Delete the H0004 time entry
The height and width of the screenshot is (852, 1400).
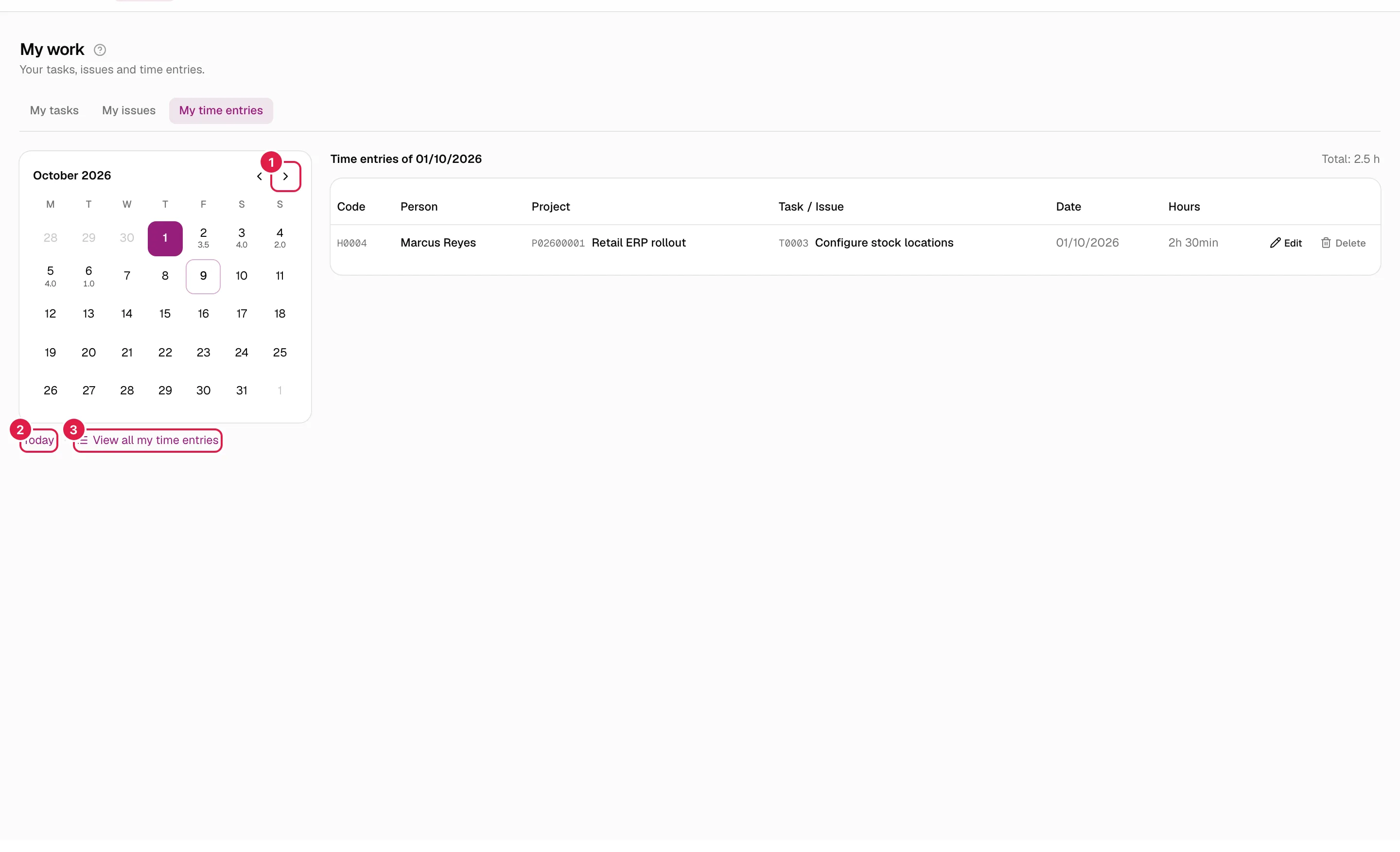point(1343,243)
